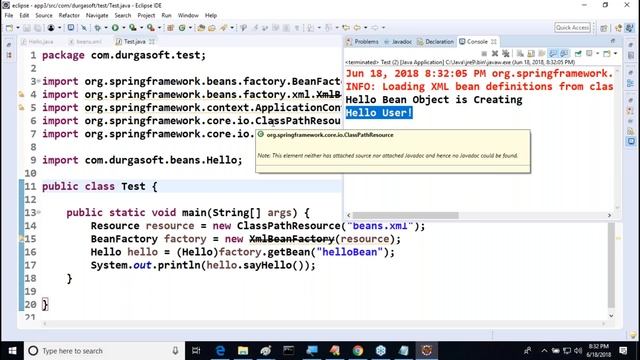Click the Console scroll right arrow
The image size is (640, 360).
pos(609,215)
